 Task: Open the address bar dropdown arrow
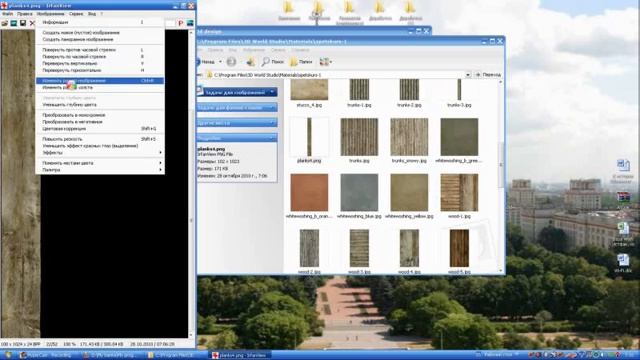pos(468,75)
